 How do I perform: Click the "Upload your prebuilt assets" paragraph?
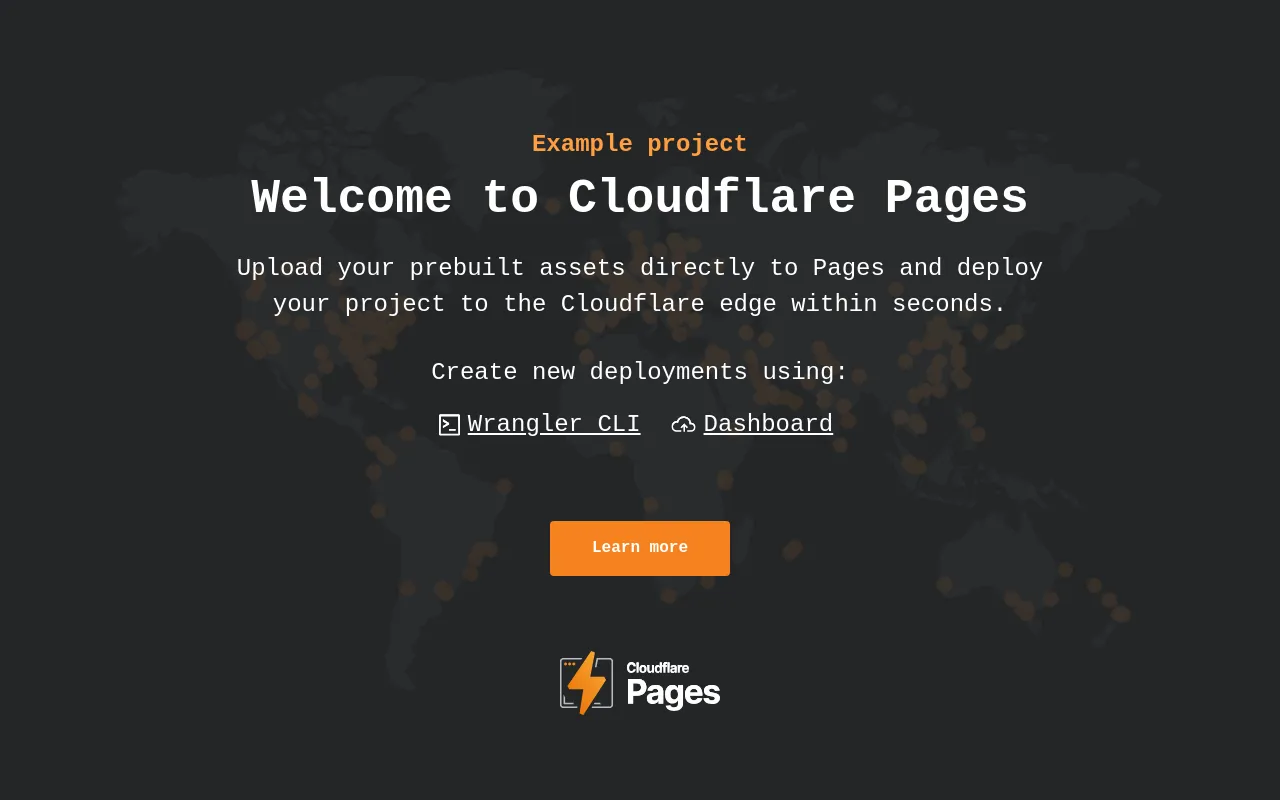point(640,286)
